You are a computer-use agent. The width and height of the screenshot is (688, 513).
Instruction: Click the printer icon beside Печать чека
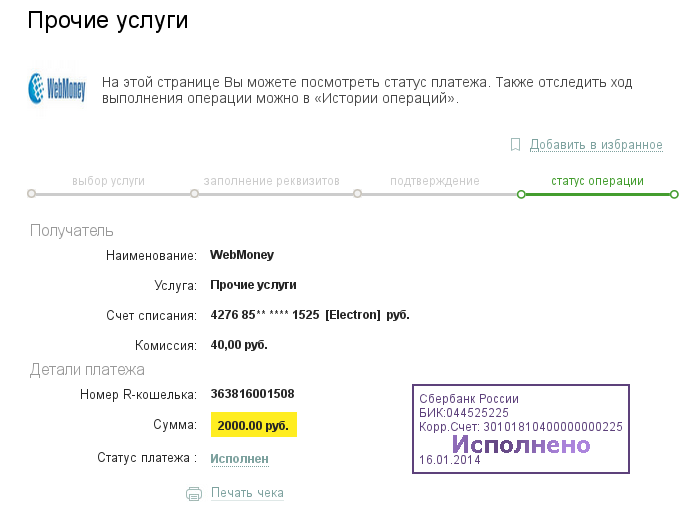pos(194,494)
